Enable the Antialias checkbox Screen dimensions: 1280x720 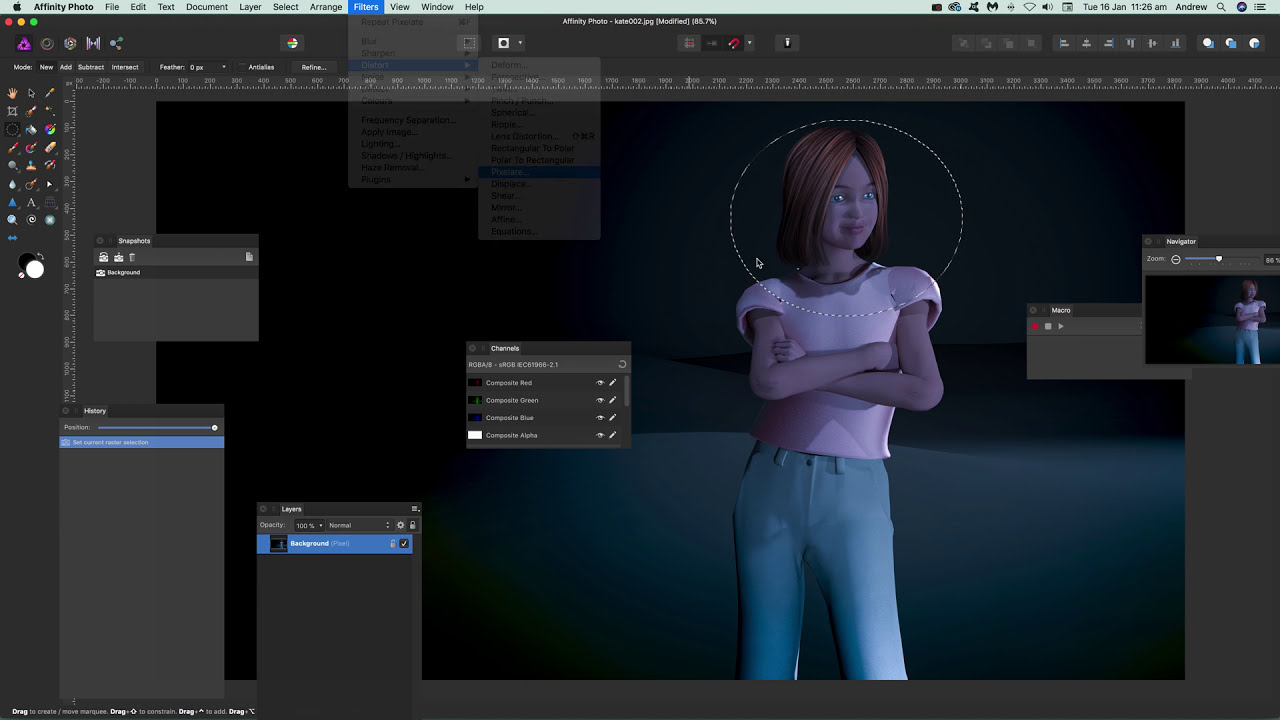[242, 67]
